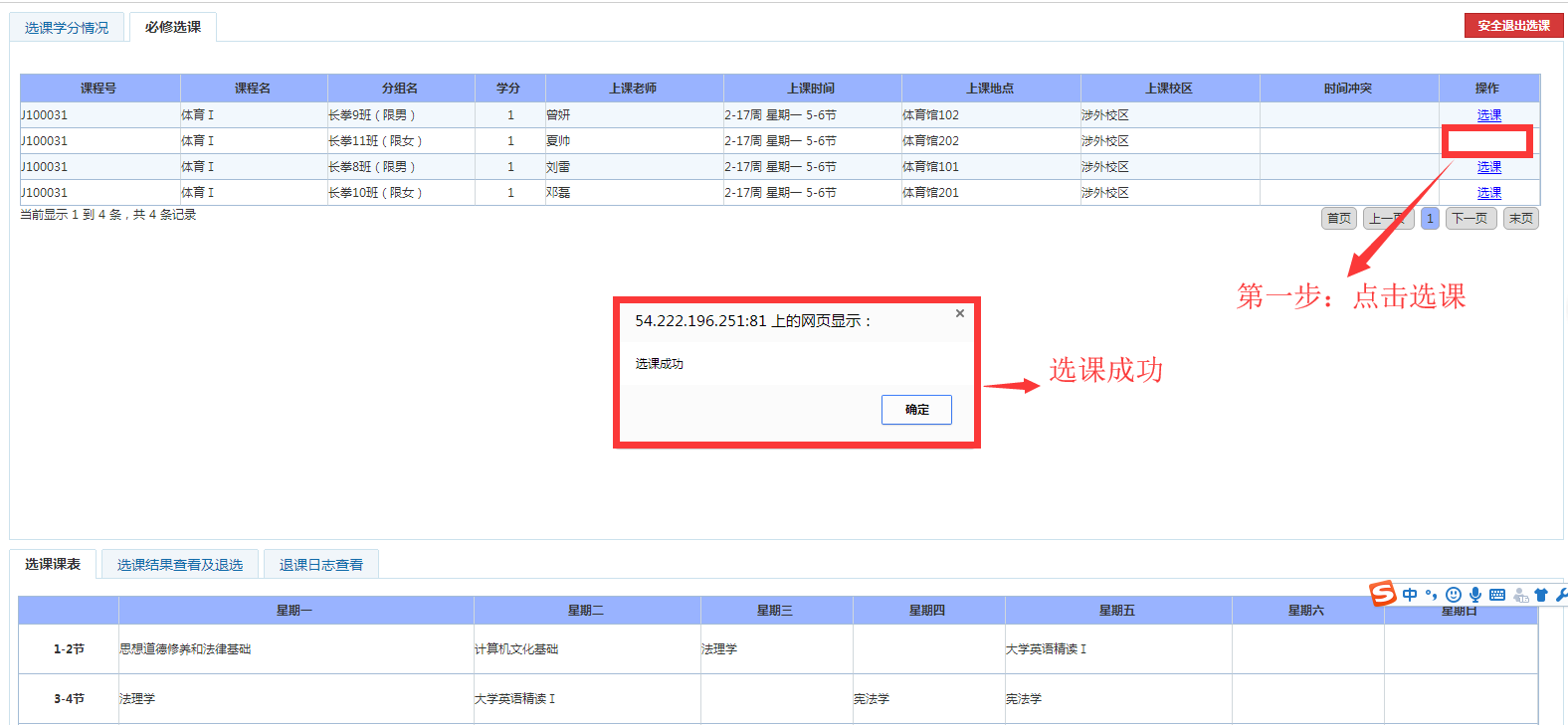1568x725 pixels.
Task: Close the web page alert dialog with X
Action: pos(960,313)
